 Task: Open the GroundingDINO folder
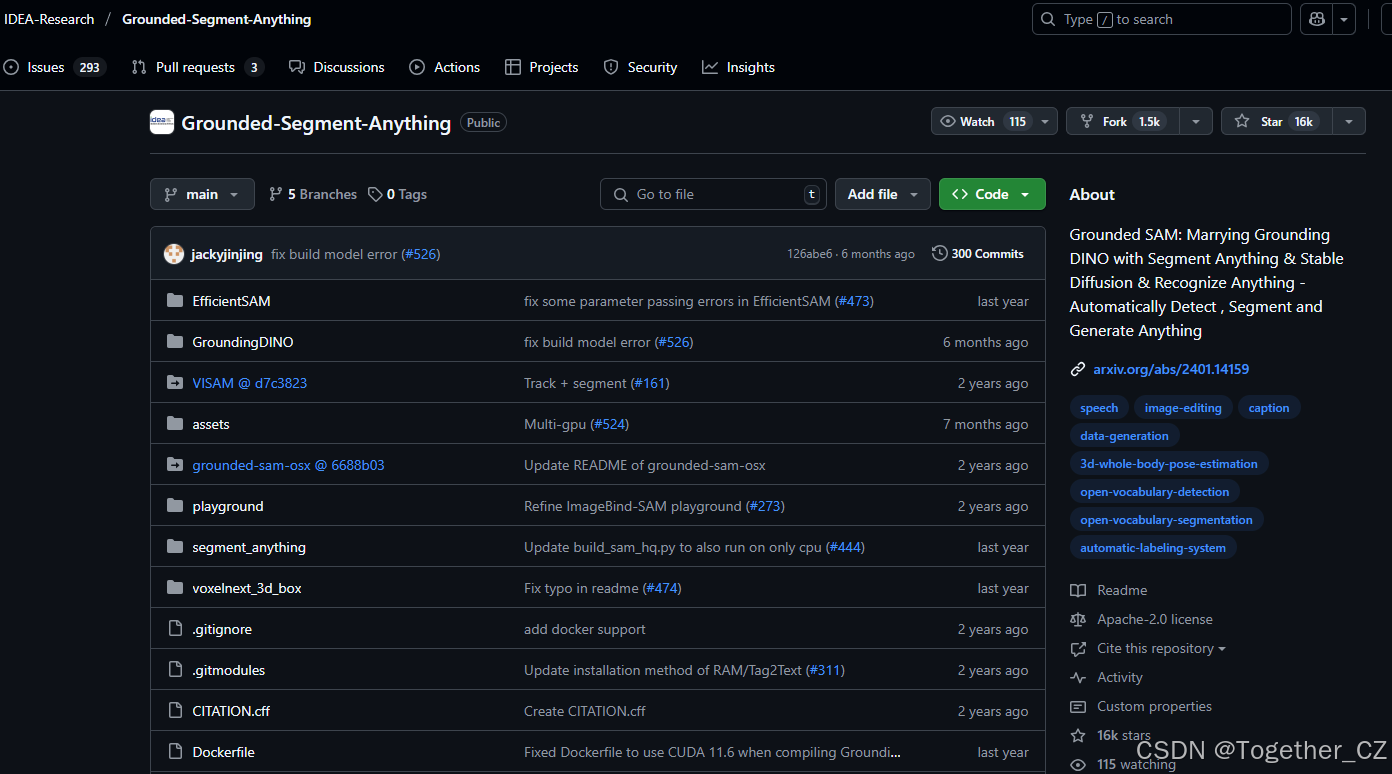[x=243, y=342]
